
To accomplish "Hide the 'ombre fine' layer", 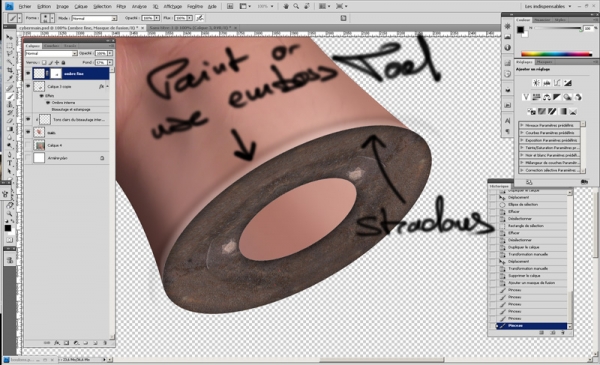I will click(28, 73).
